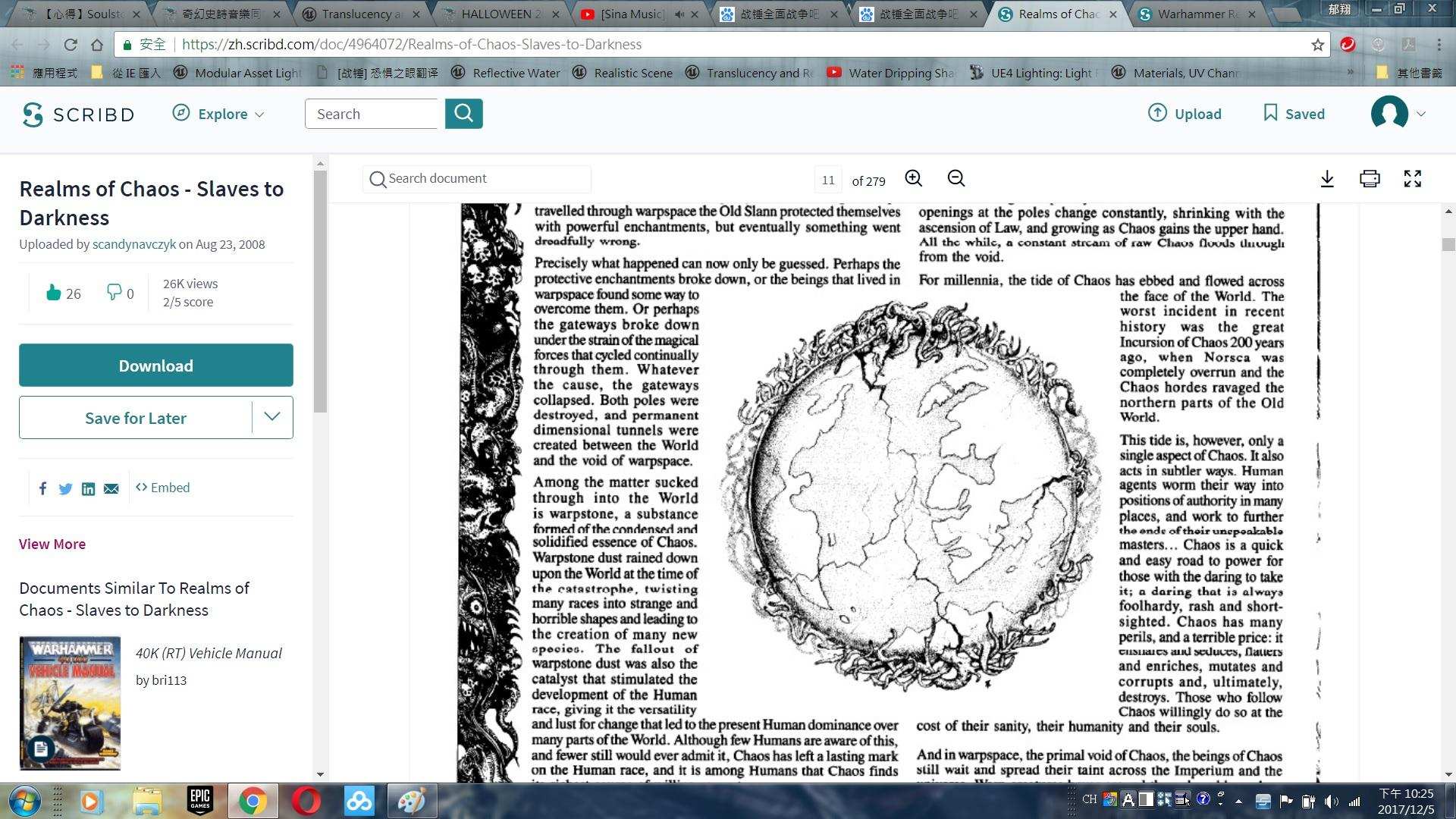Dislike the document with thumbs down

114,292
